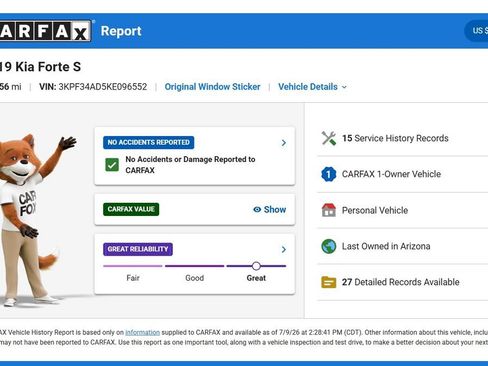Image resolution: width=488 pixels, height=366 pixels.
Task: Select the NO ACCIDENTS REPORTED blue badge
Action: tap(149, 143)
